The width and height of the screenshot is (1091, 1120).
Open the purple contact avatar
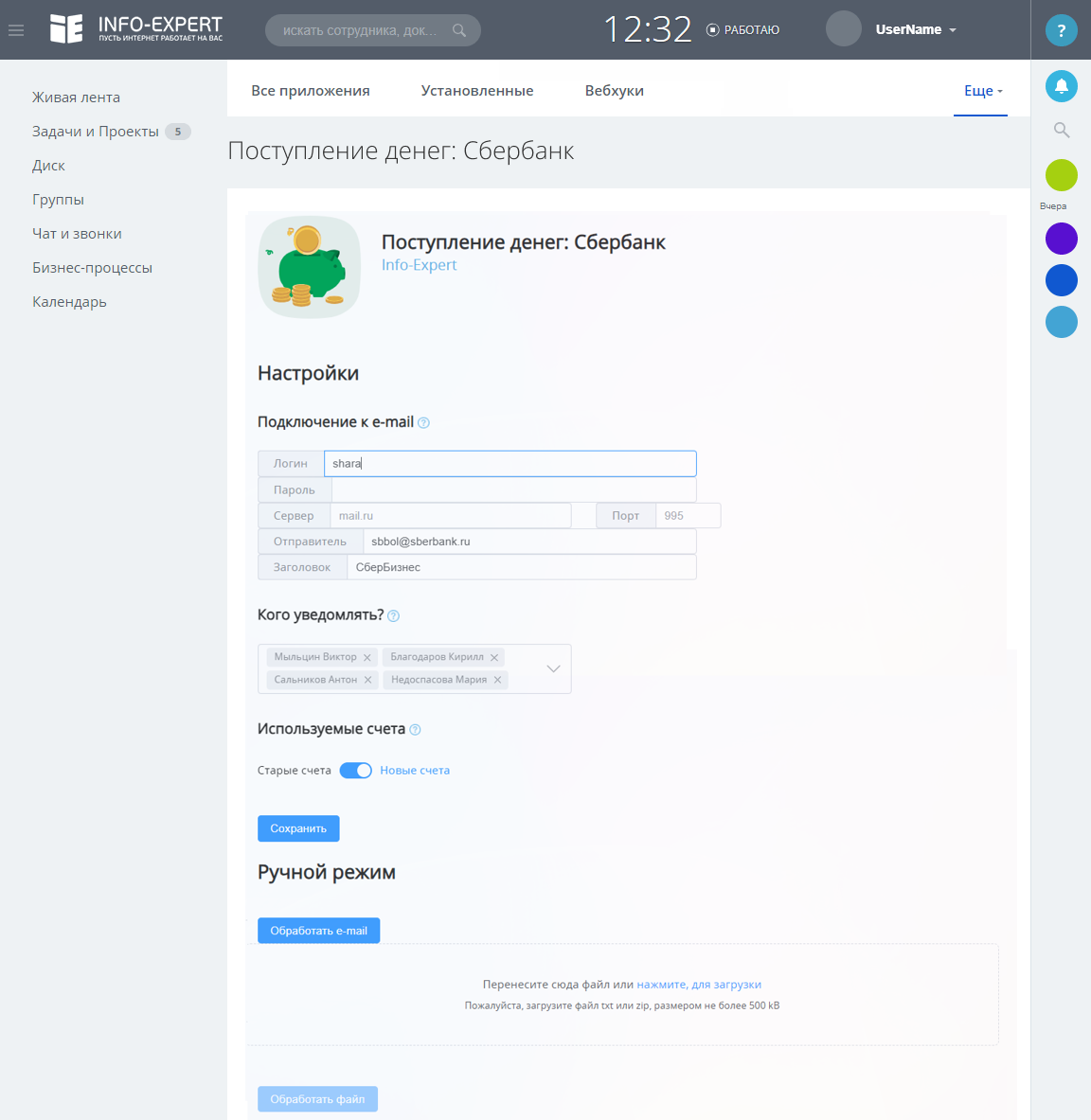1061,239
